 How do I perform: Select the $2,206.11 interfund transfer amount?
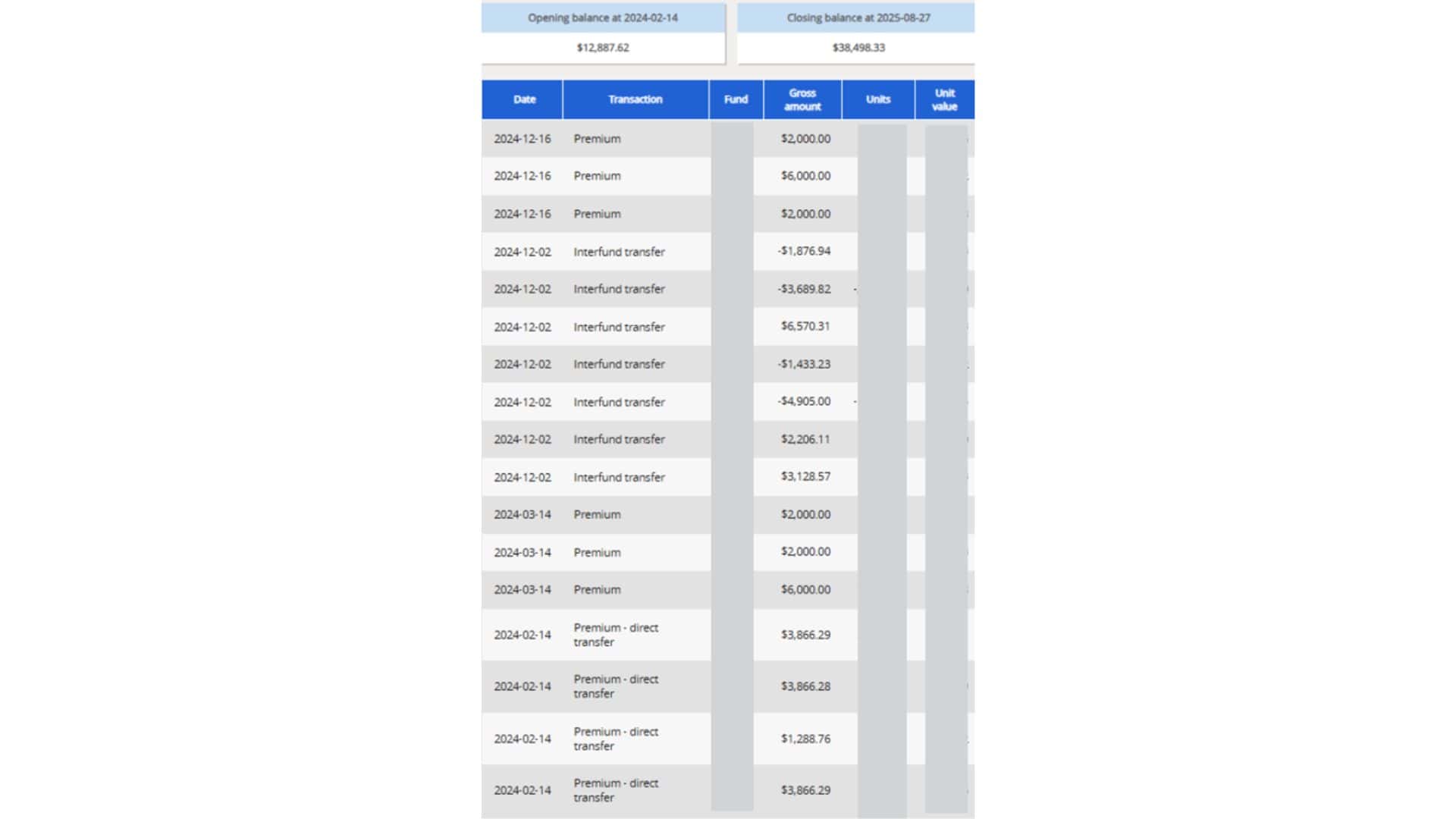coord(805,439)
